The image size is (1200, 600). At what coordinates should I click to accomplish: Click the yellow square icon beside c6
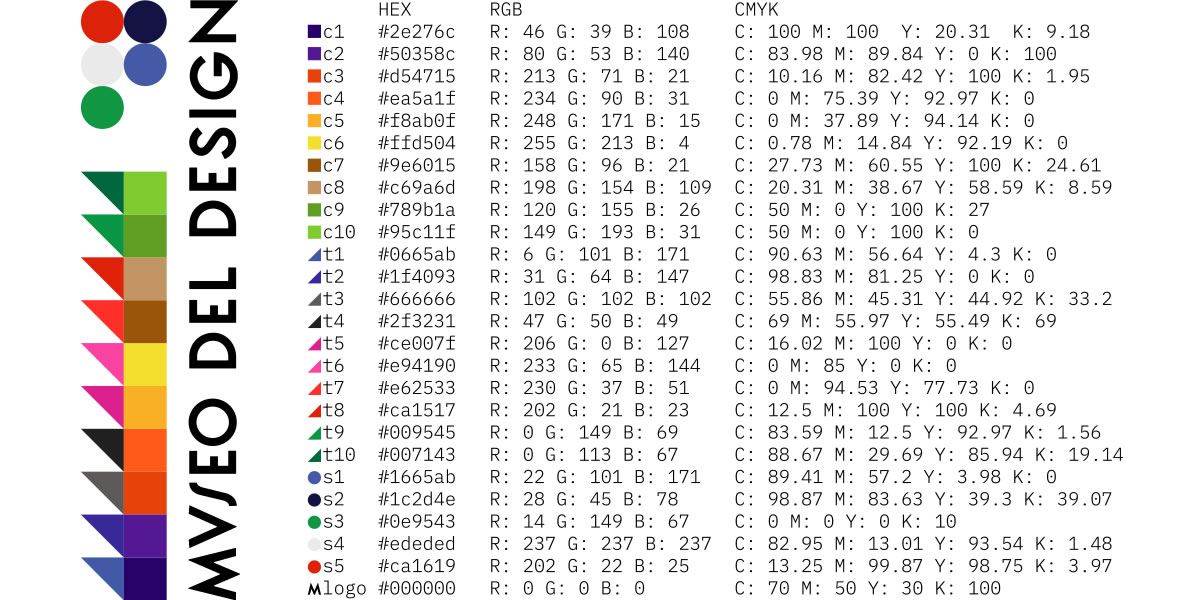pos(314,143)
